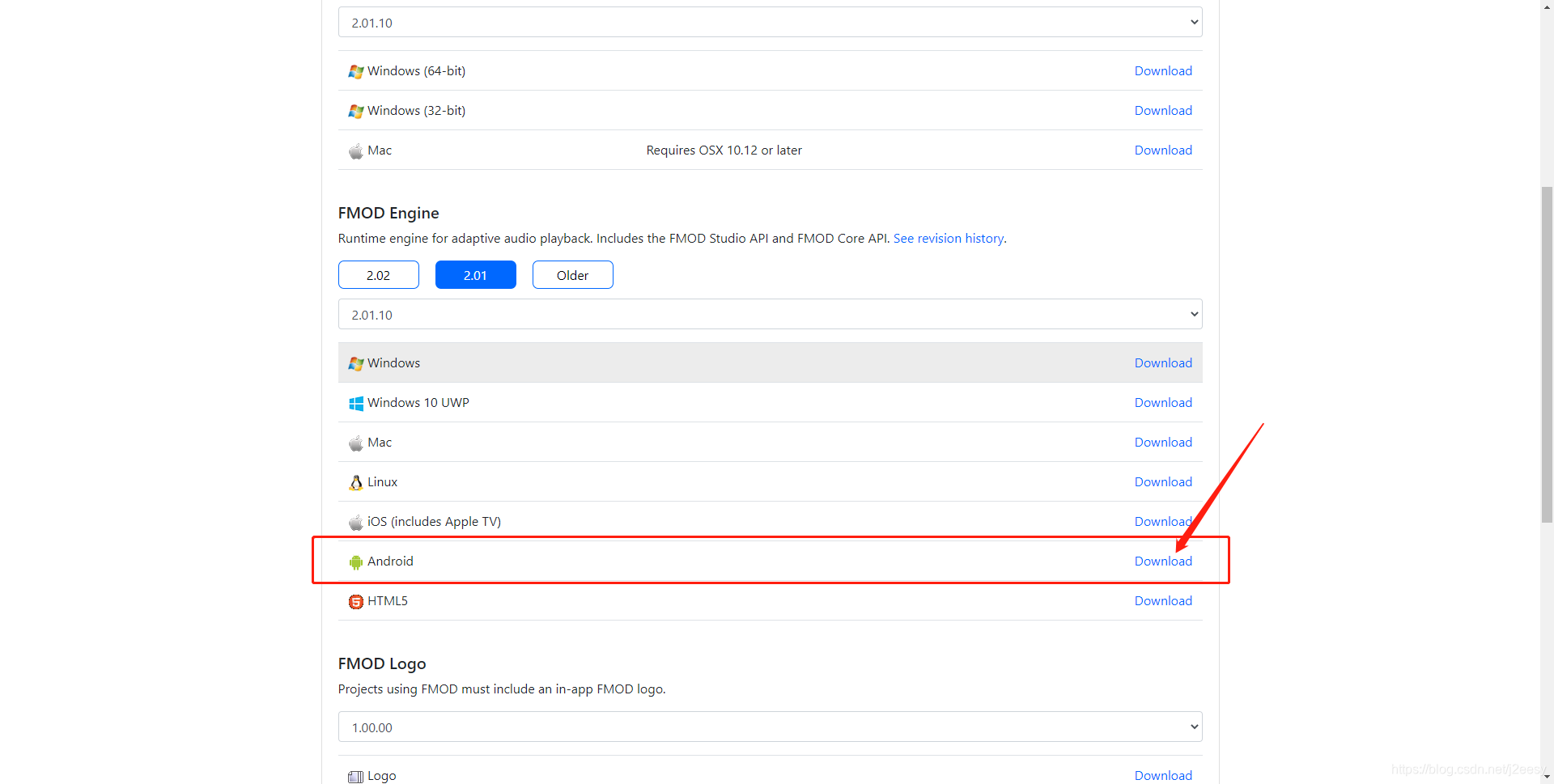Click the scrollbar down arrow

(x=1547, y=777)
